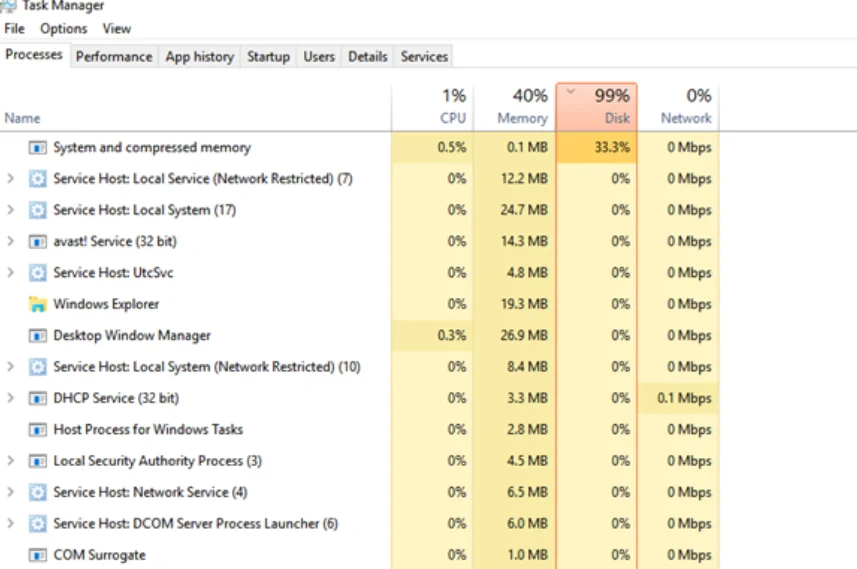The image size is (857, 569).
Task: Expand Service Host: Network Service (4)
Action: pos(11,492)
